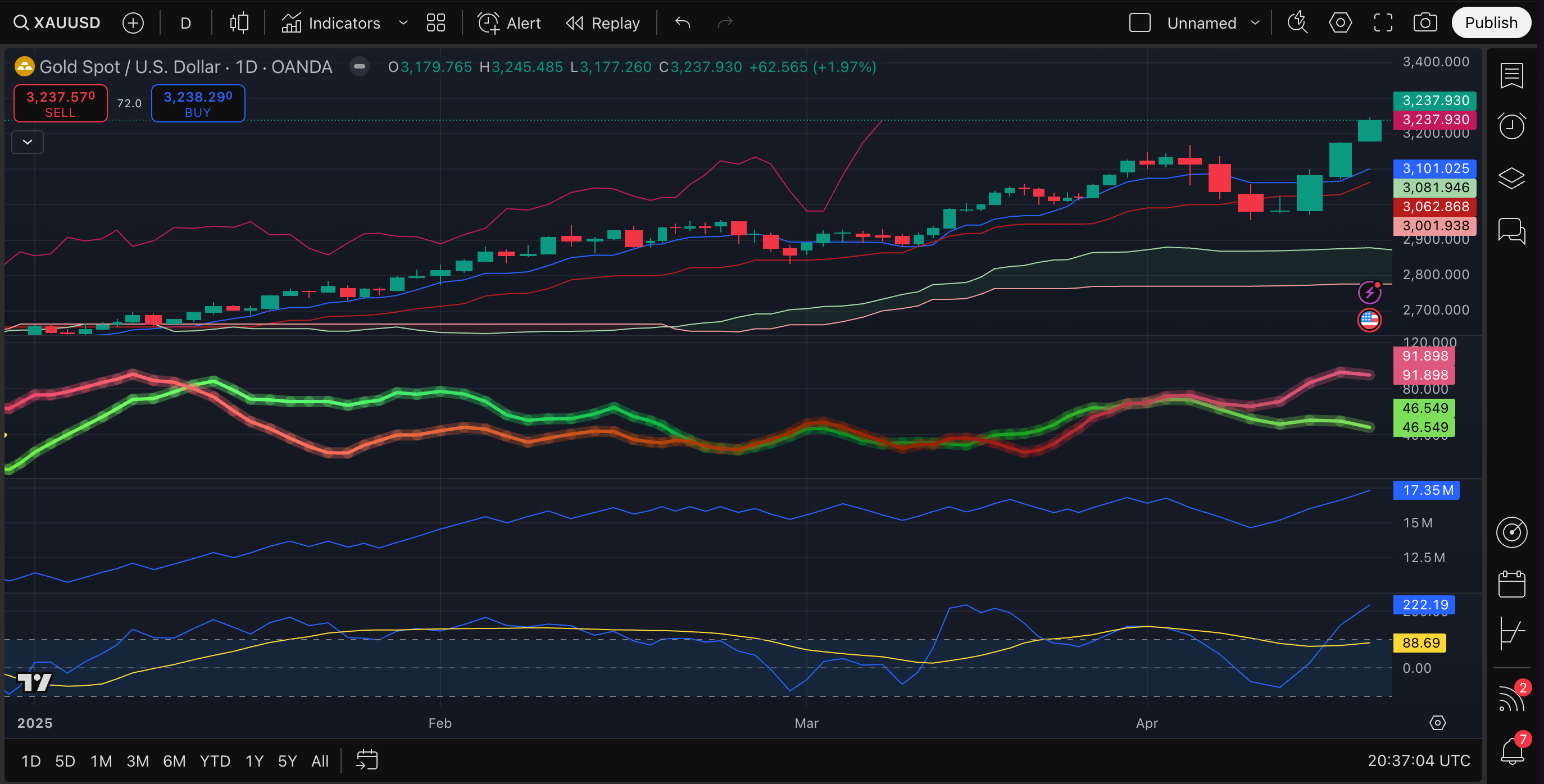Click the 3,001.938 indicator price label
The image size is (1544, 784).
tap(1435, 226)
